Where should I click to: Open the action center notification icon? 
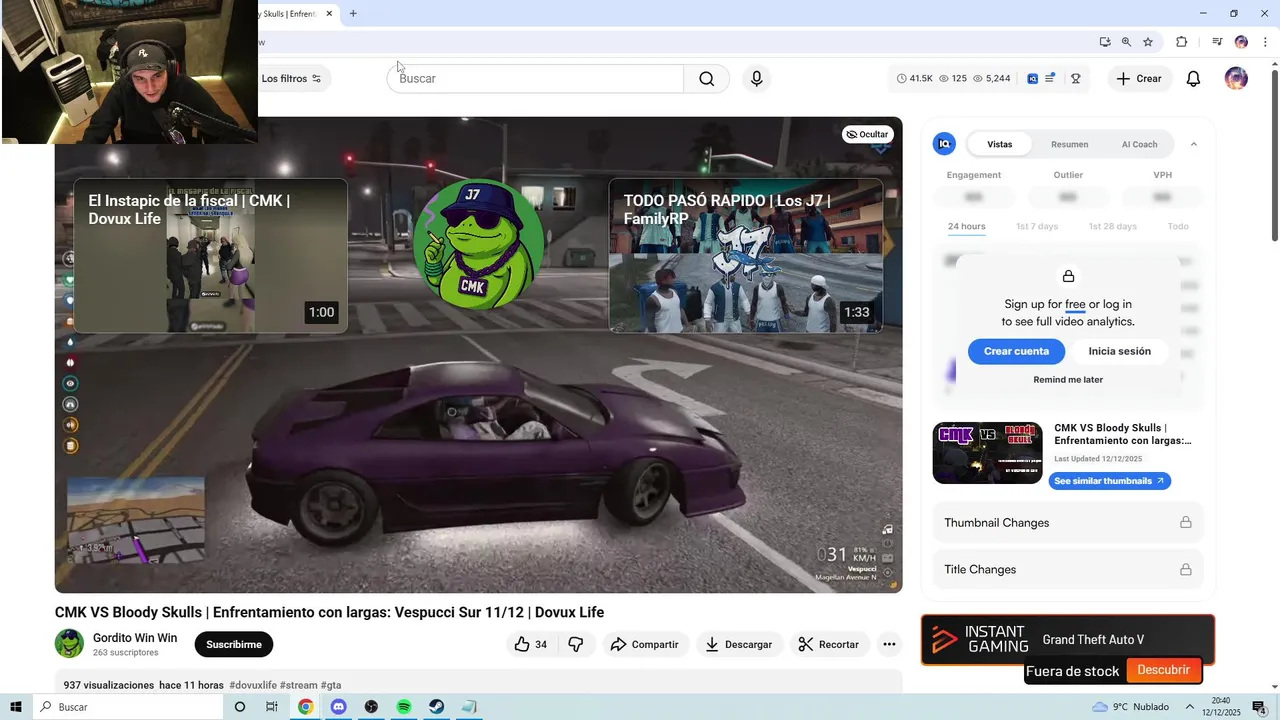coord(1259,707)
